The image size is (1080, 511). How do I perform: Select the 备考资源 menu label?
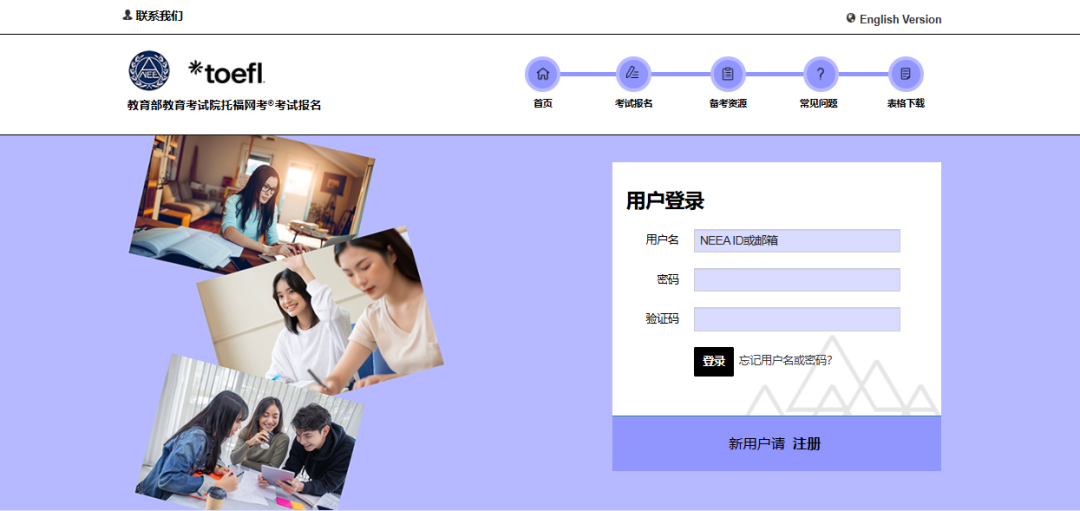point(728,103)
